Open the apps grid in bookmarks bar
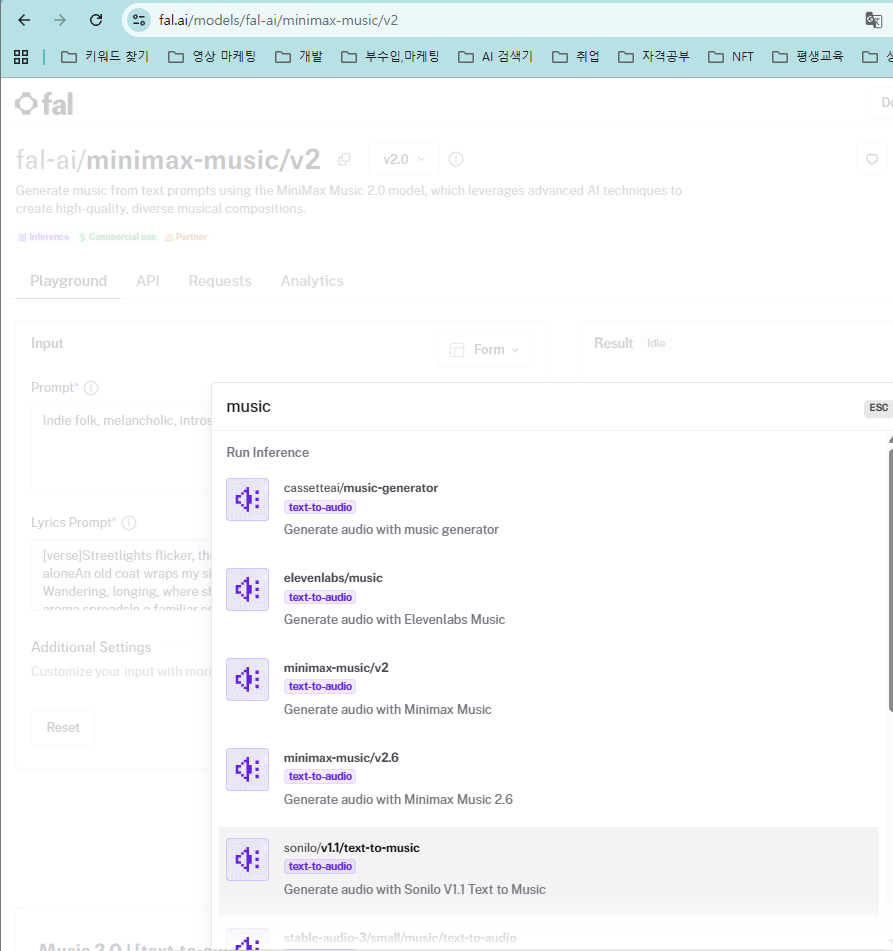893x951 pixels. coord(21,57)
